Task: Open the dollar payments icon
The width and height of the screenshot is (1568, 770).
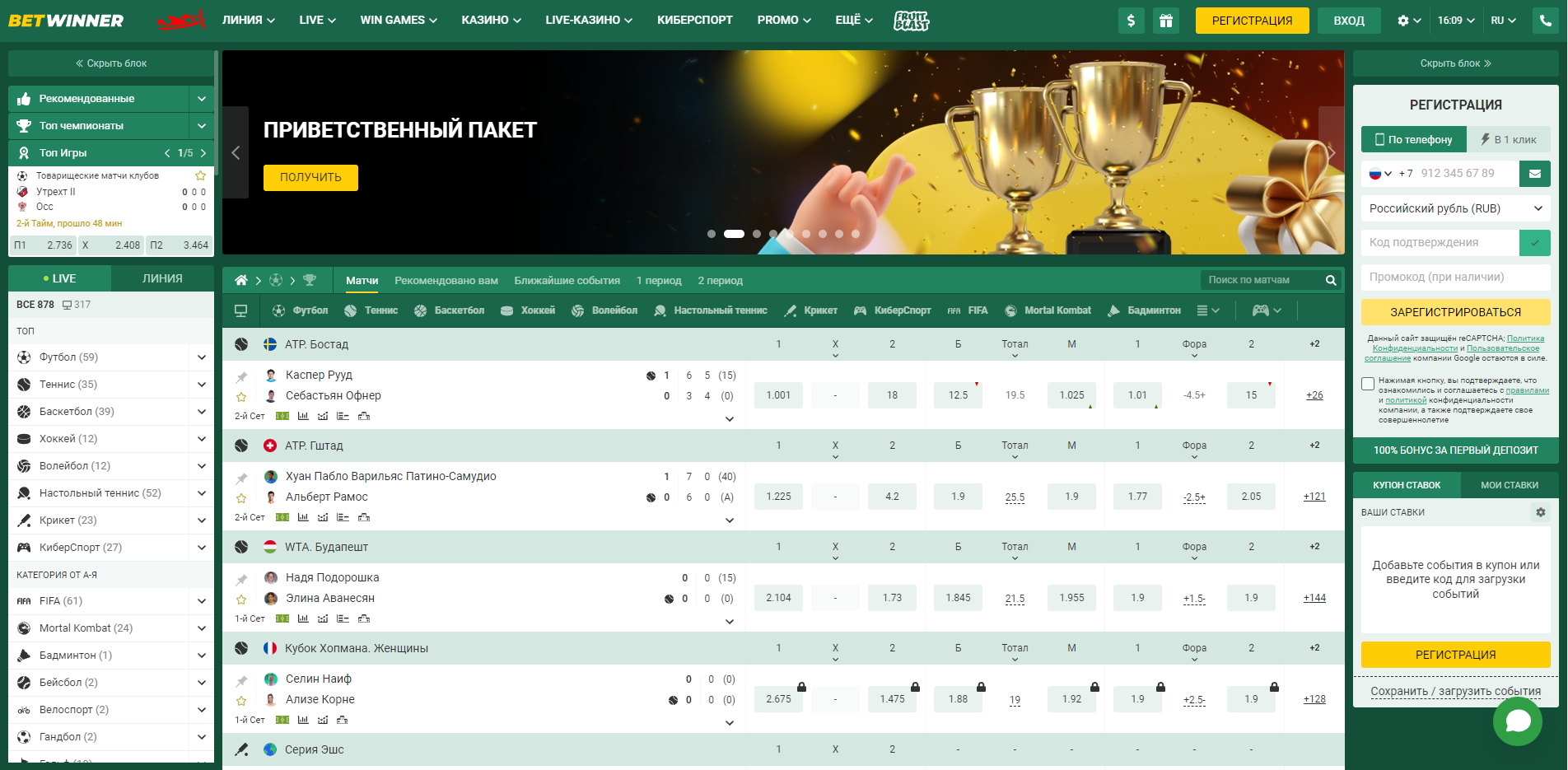Action: point(1131,21)
